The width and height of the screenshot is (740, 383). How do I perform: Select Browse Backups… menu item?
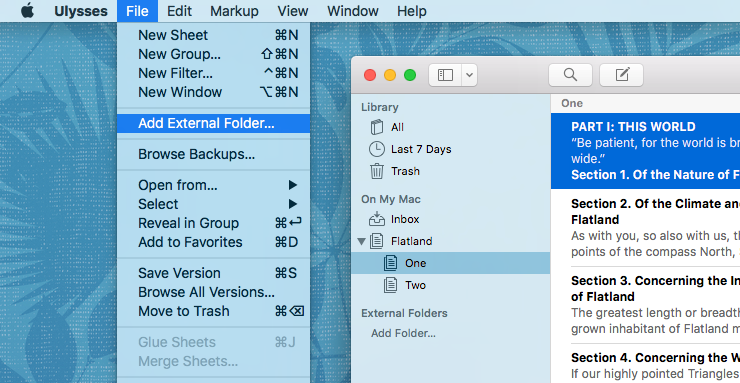pyautogui.click(x=213, y=154)
